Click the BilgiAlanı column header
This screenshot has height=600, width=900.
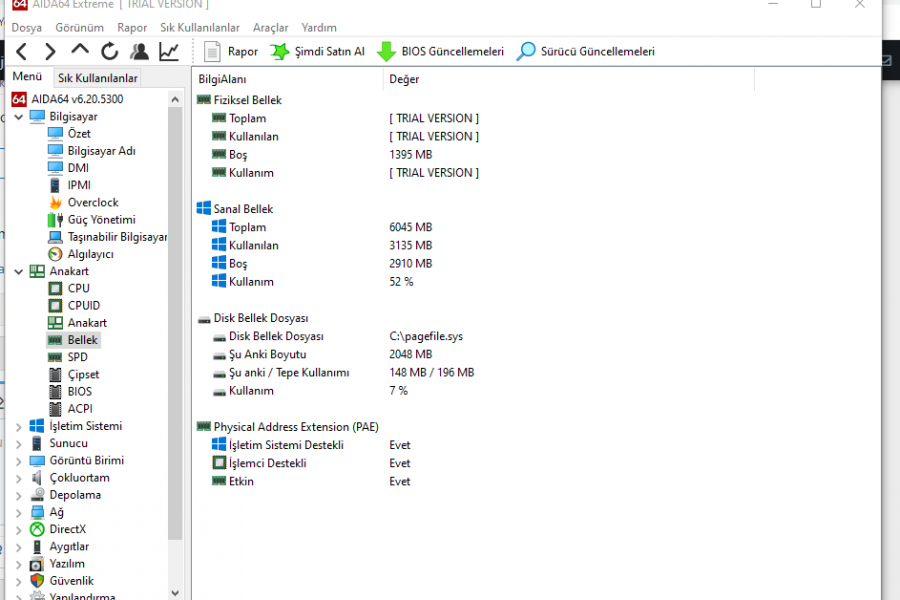click(288, 79)
